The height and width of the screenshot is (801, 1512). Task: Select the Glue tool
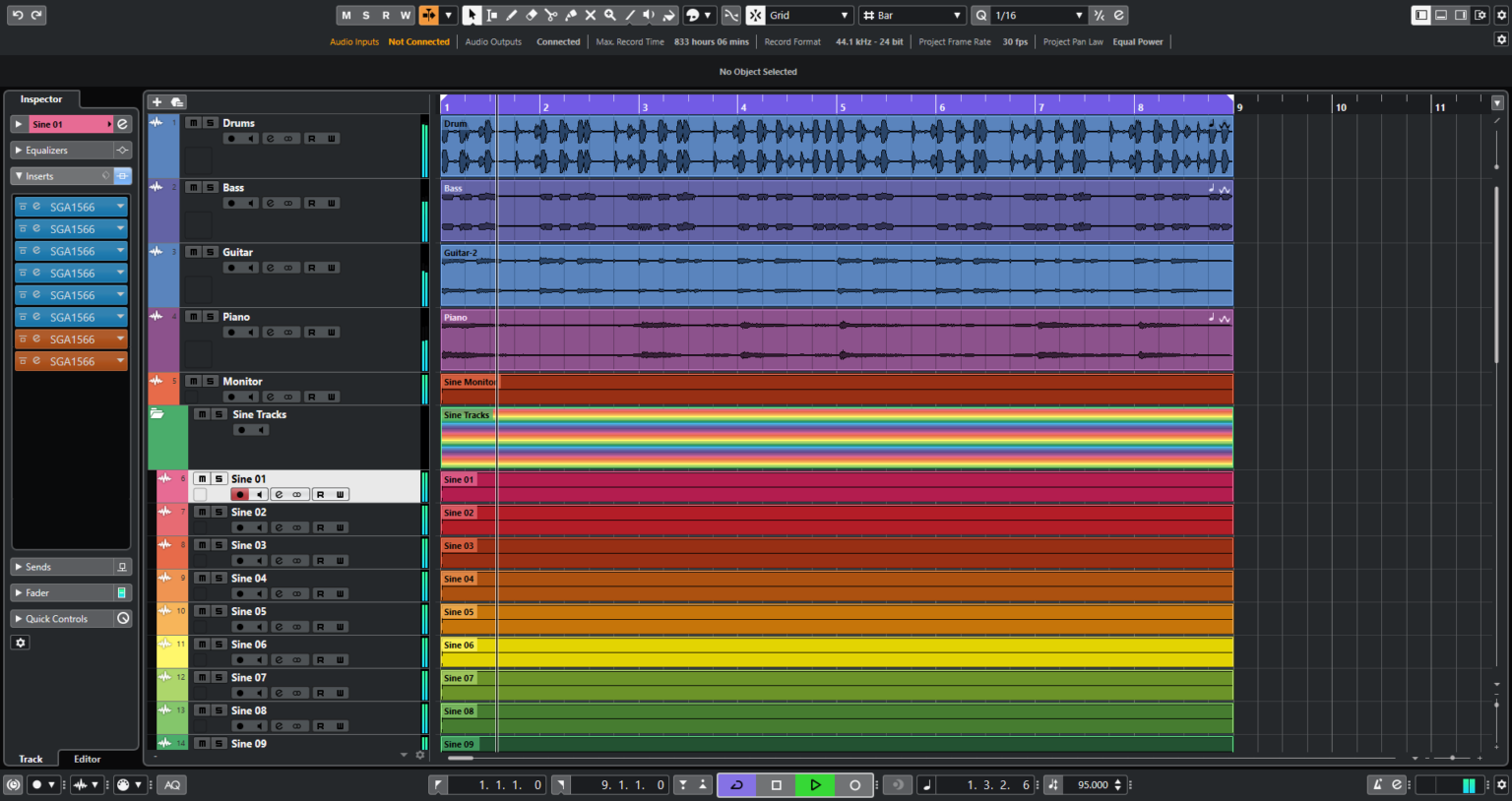[571, 15]
